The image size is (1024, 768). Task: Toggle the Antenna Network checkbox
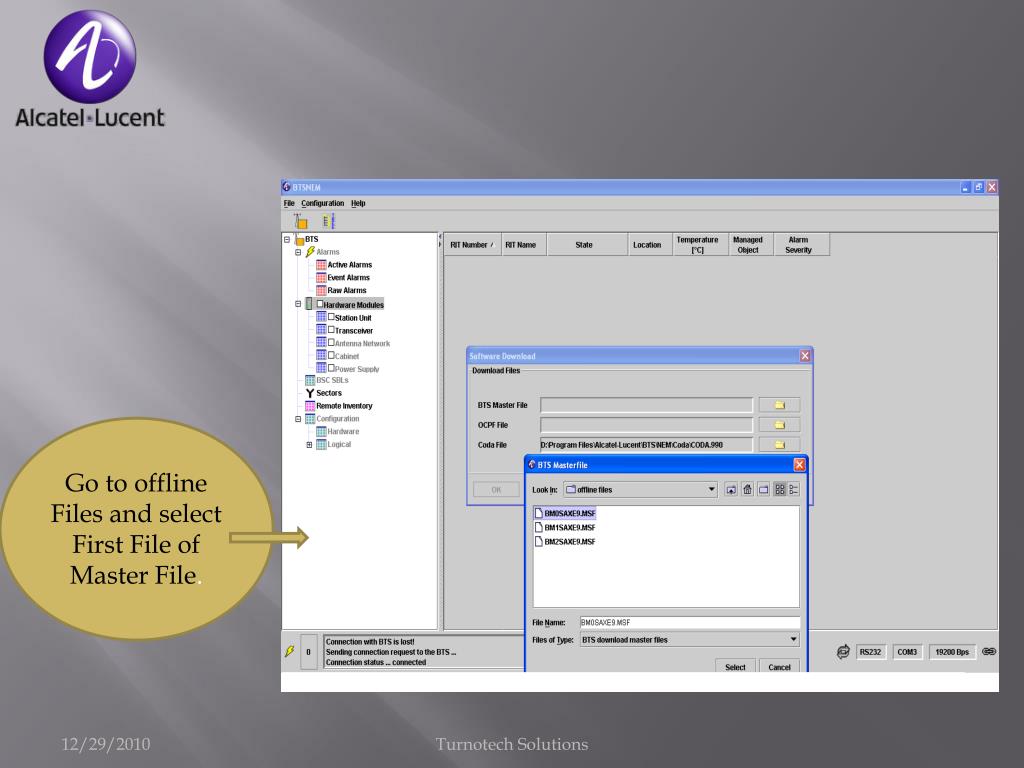(331, 342)
